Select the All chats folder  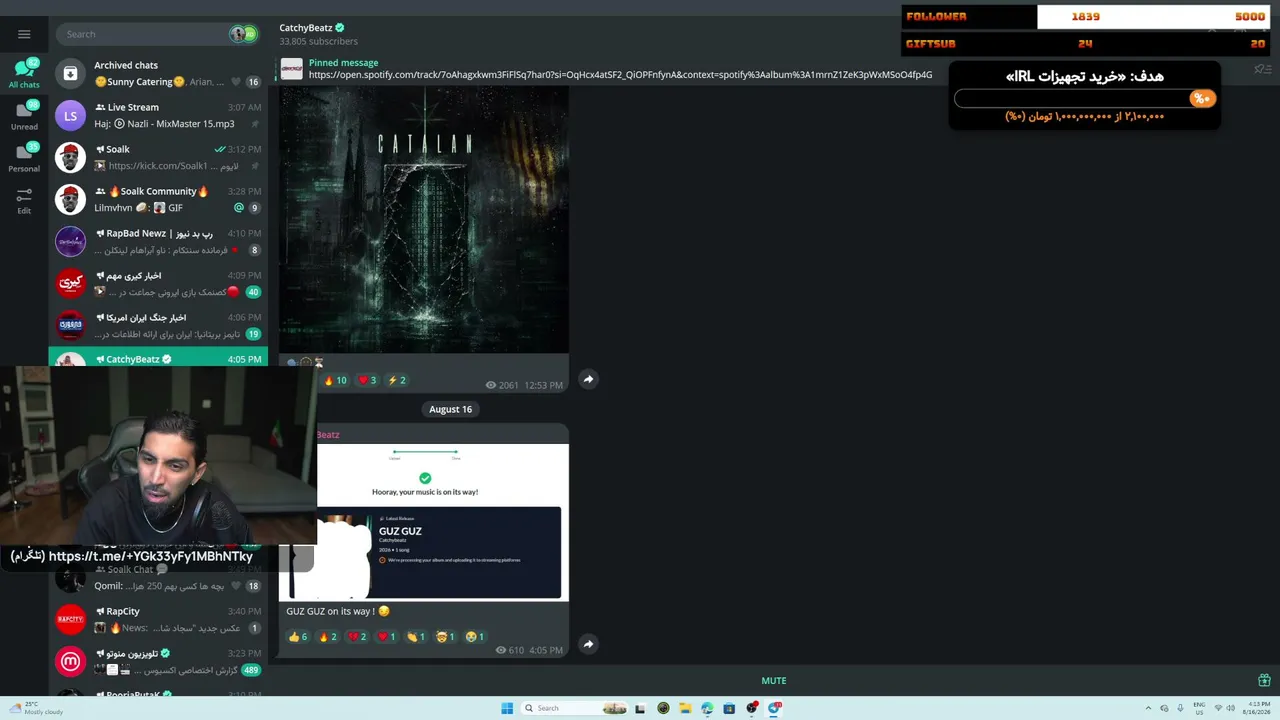(24, 73)
